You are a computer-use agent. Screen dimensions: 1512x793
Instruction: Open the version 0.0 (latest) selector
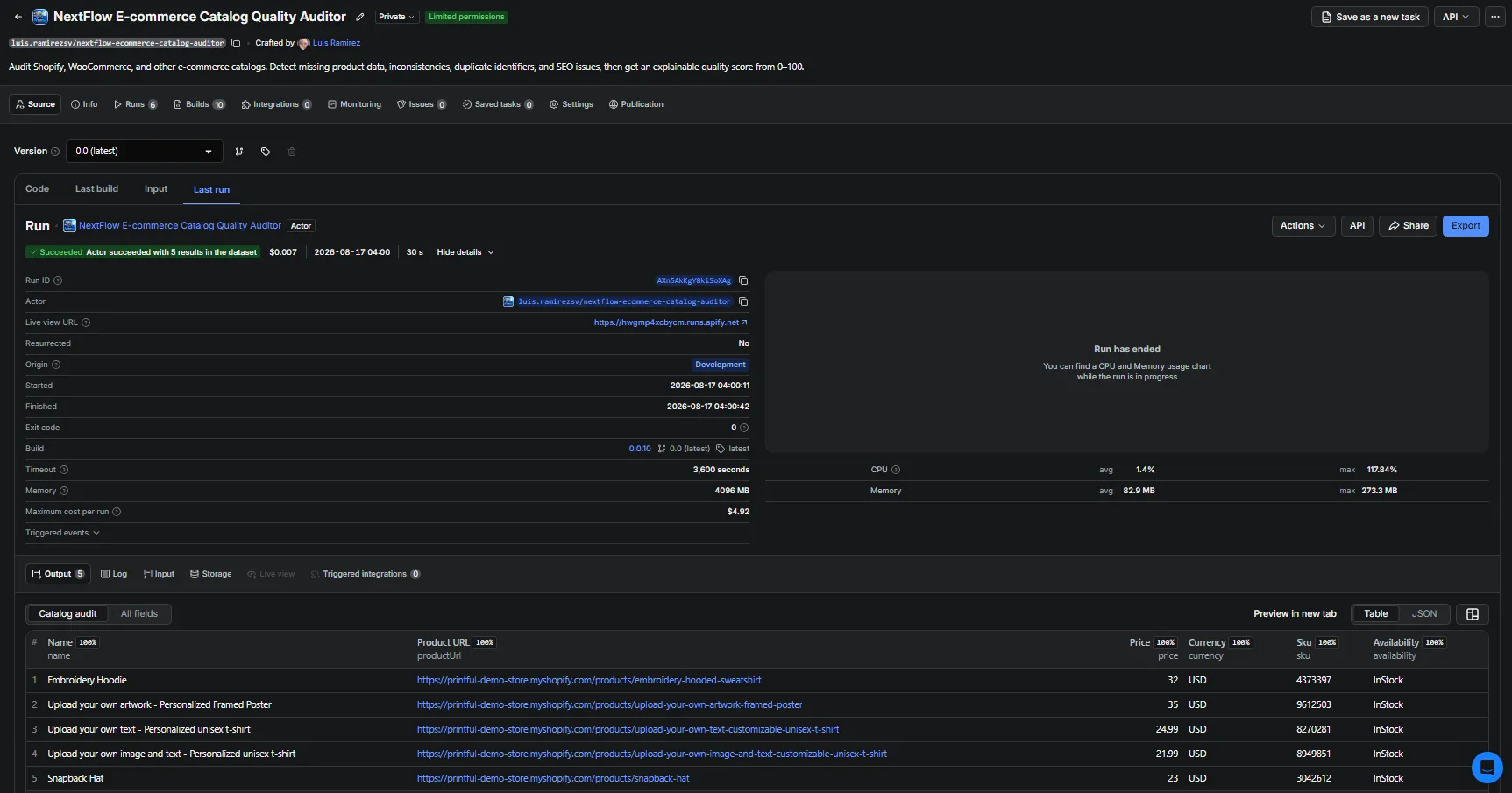coord(144,152)
